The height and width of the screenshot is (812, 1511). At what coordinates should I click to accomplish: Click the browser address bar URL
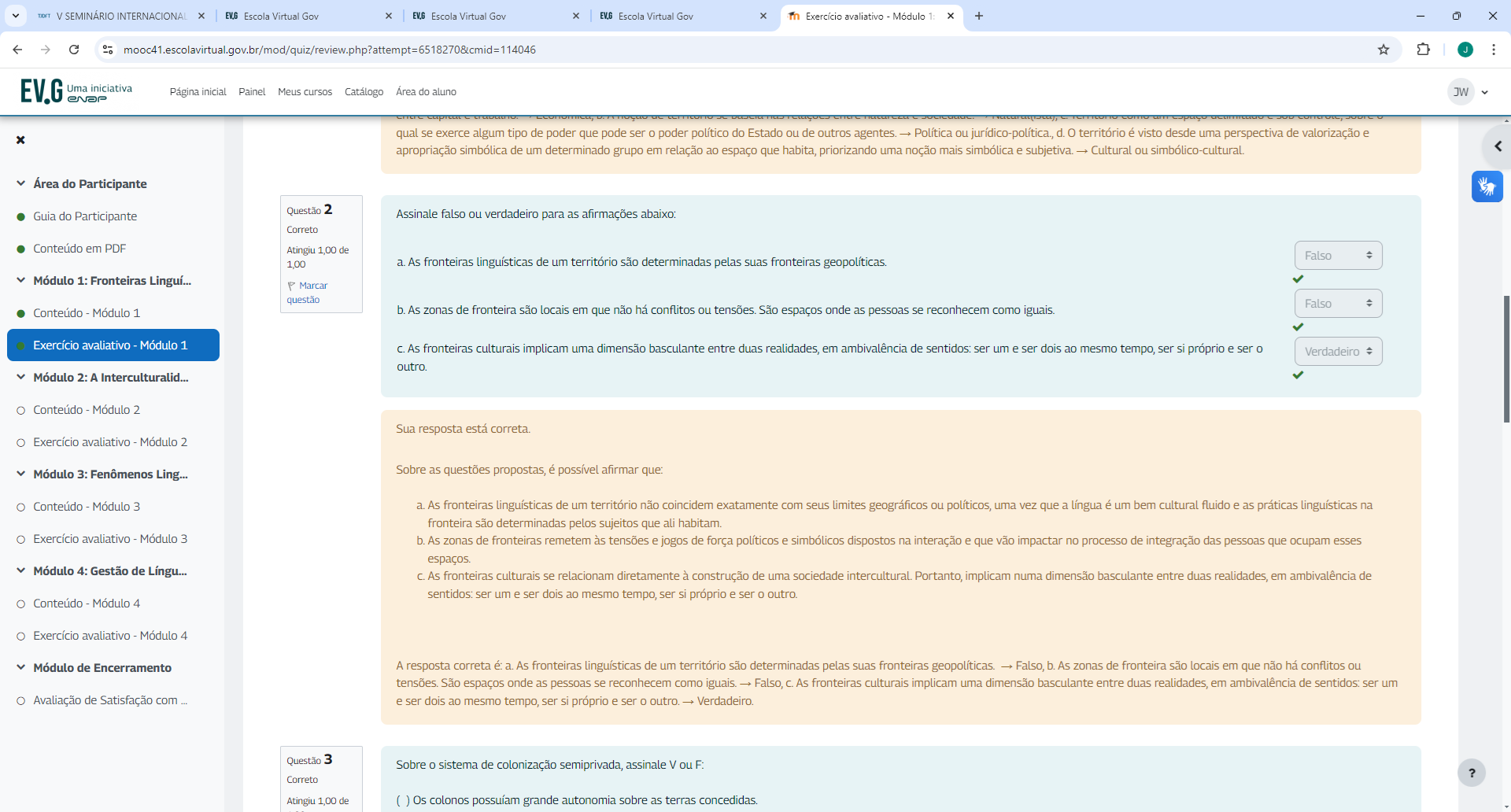point(330,50)
